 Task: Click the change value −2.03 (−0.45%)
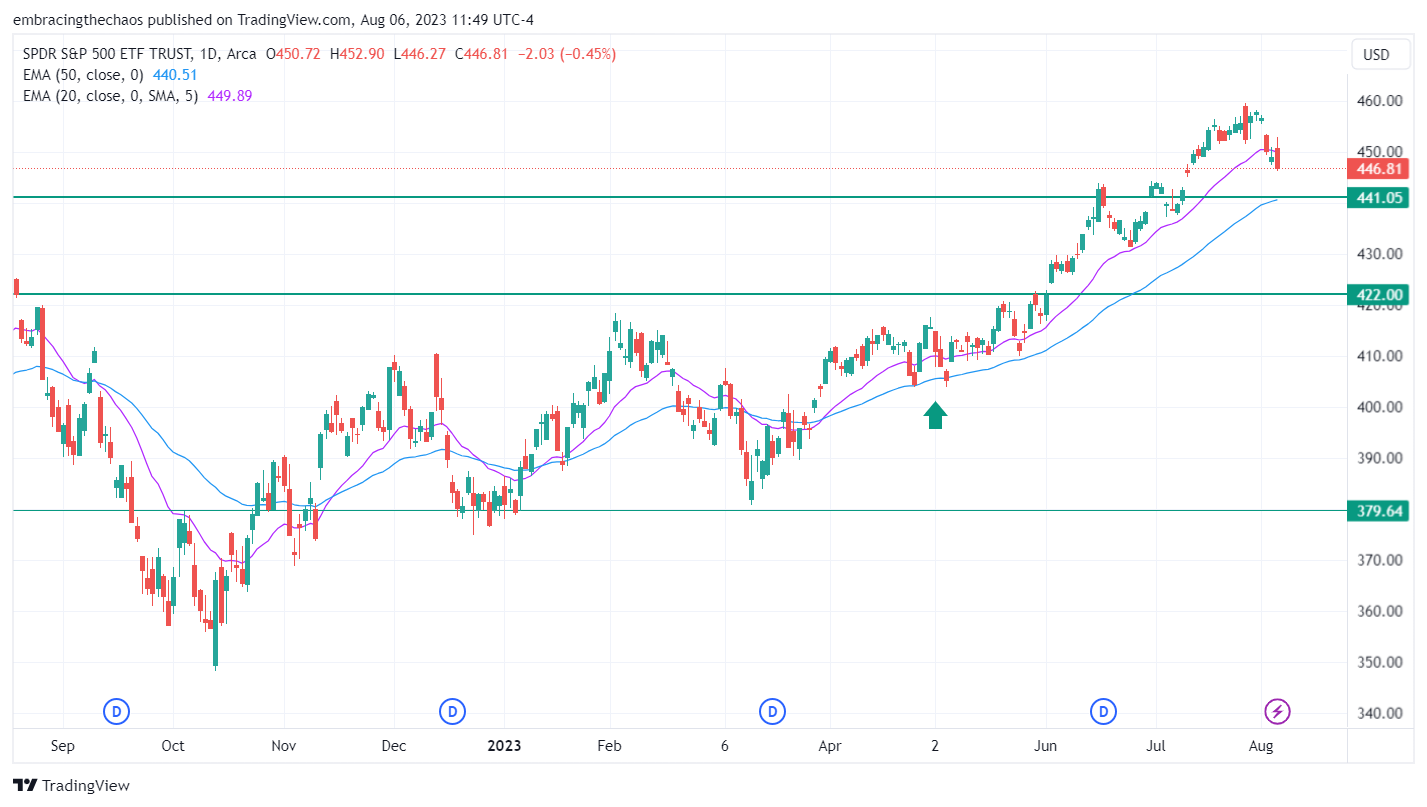pos(569,54)
